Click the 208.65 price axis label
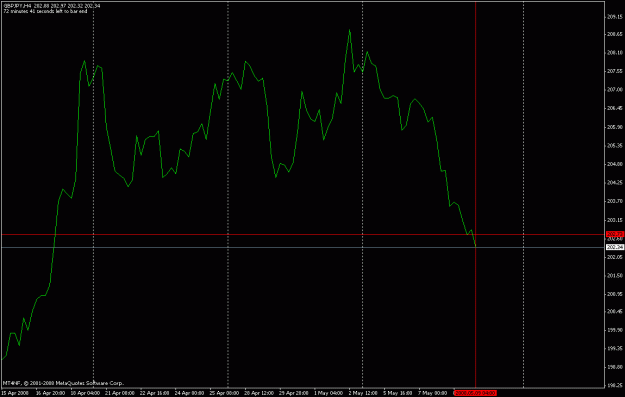Image resolution: width=625 pixels, height=397 pixels. [615, 34]
